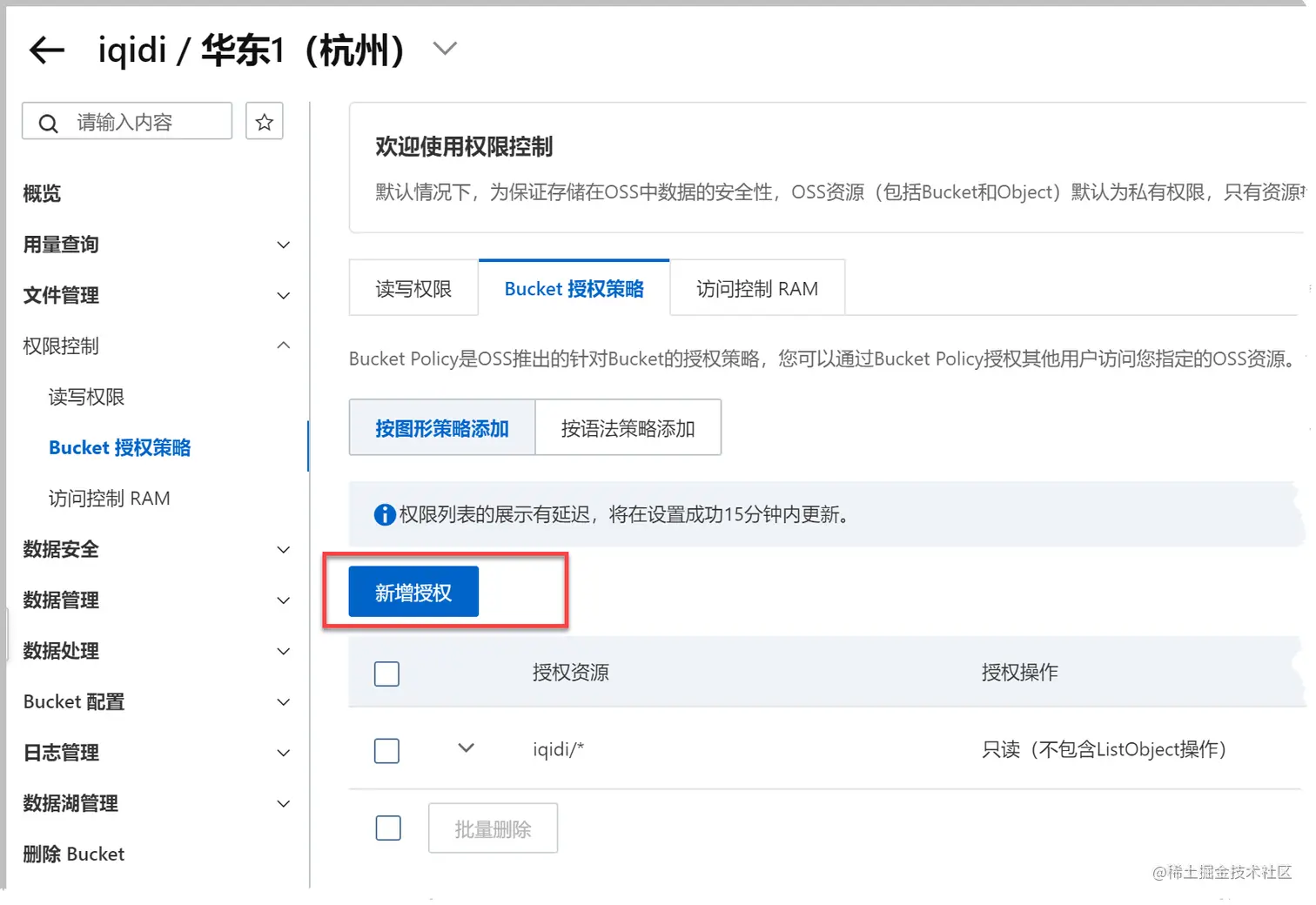
Task: Select 按语法策略添加 mode
Action: pyautogui.click(x=628, y=427)
